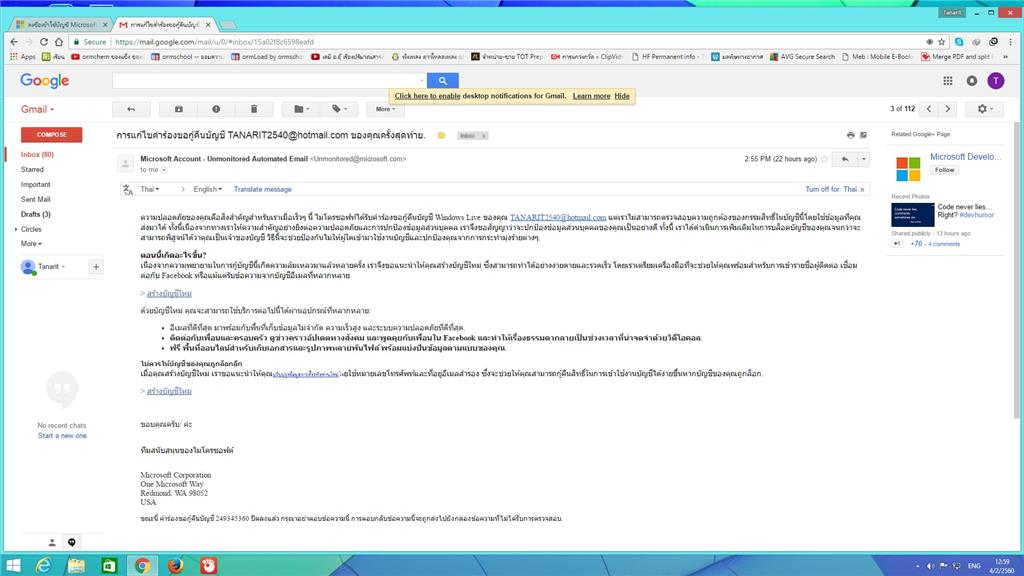Switch to the Microsoft account tab

pos(60,24)
